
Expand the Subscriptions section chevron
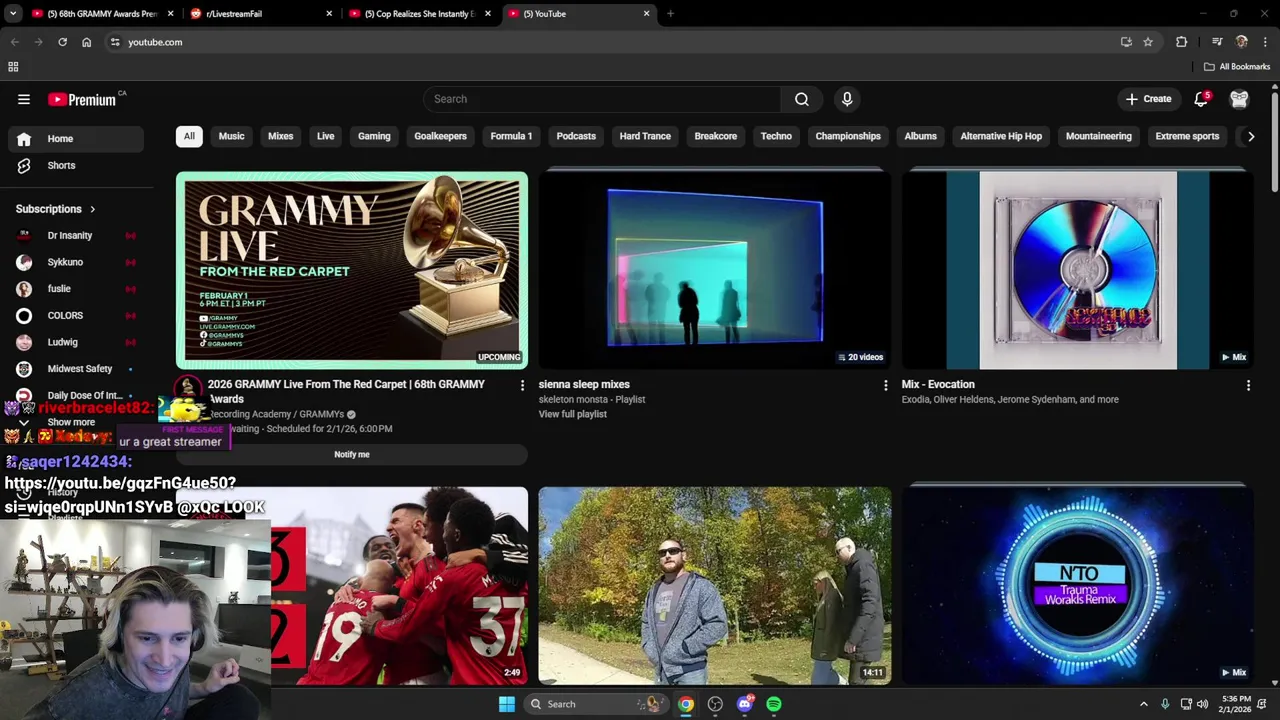click(93, 209)
